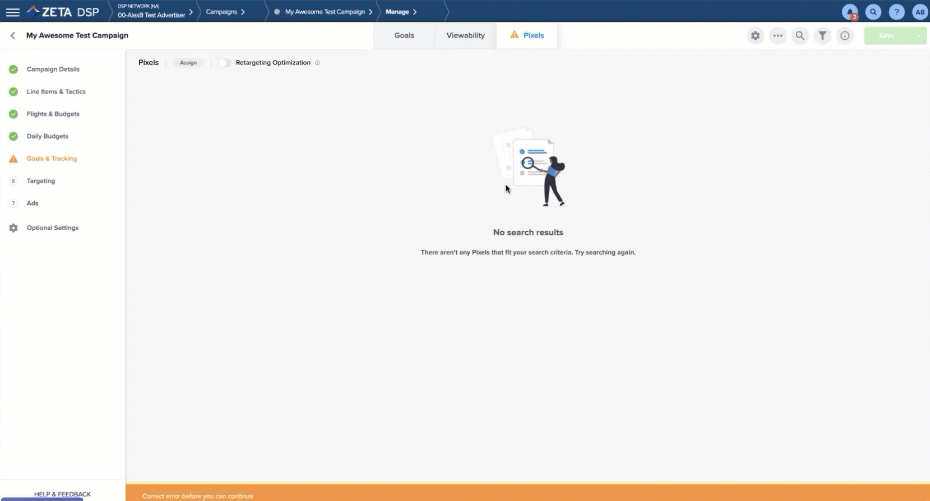This screenshot has width=930, height=501.
Task: Open the hamburger main menu
Action: click(13, 12)
